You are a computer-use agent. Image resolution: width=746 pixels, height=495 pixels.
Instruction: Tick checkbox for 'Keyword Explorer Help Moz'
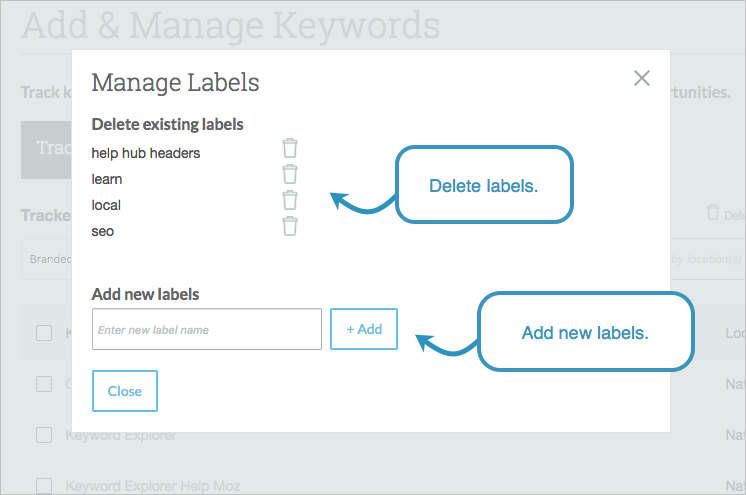44,486
